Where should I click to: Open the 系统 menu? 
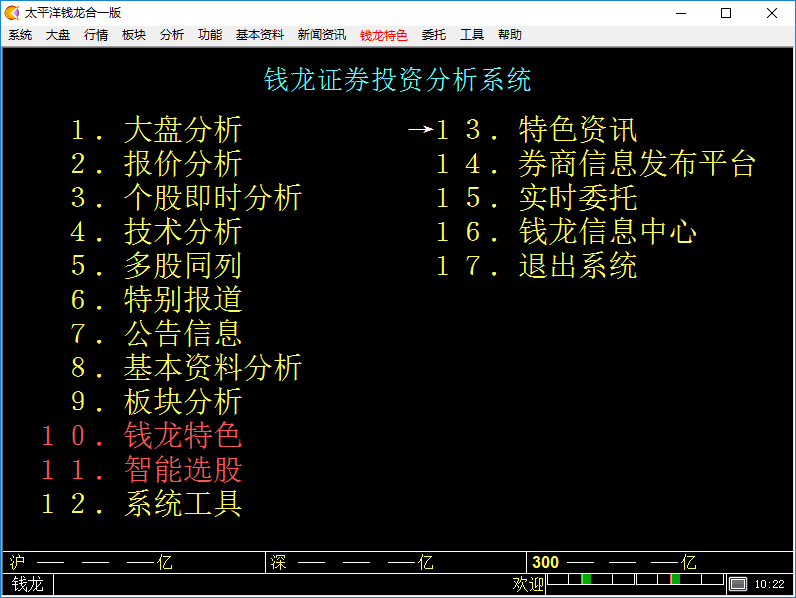click(20, 35)
